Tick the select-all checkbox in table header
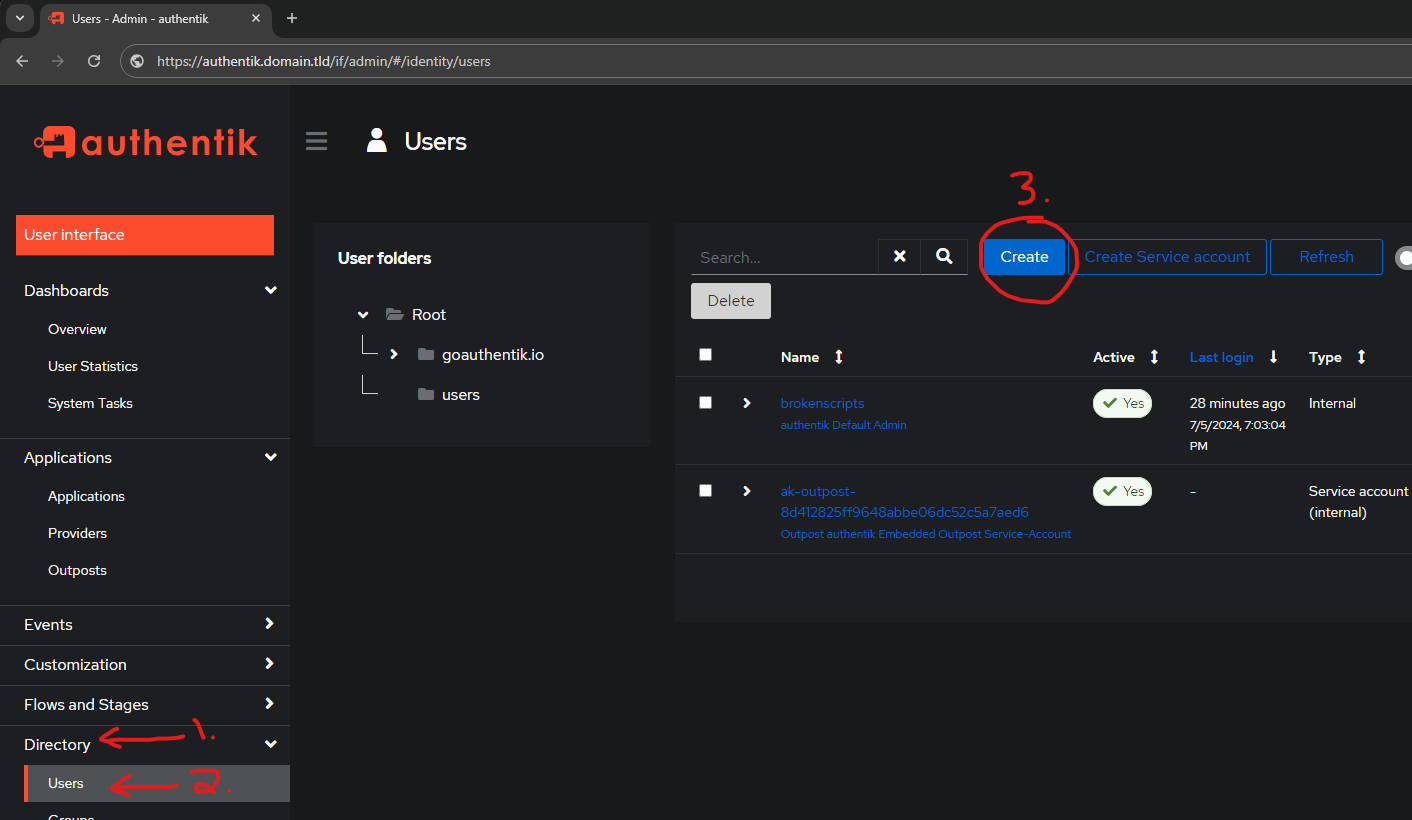The image size is (1412, 820). (705, 354)
